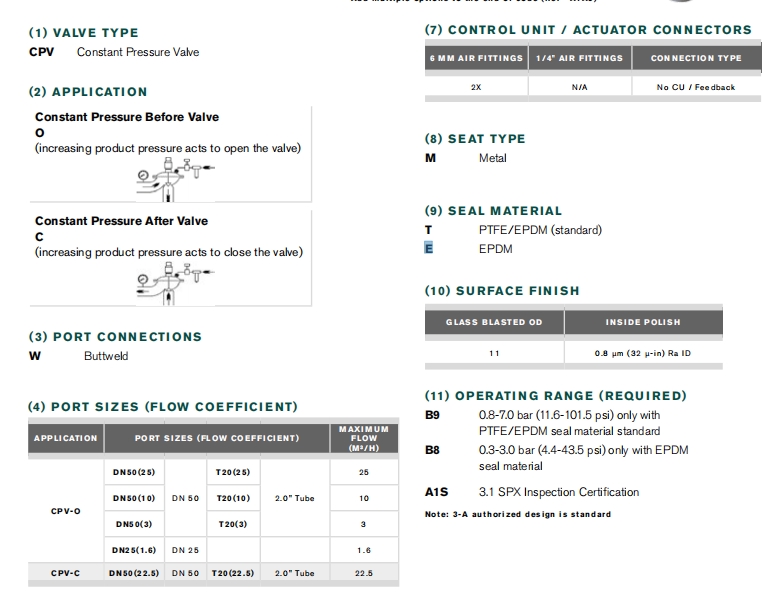762x608 pixels.
Task: Click the '(10) SURFACE FINISH' heading
Action: pyautogui.click(x=502, y=291)
